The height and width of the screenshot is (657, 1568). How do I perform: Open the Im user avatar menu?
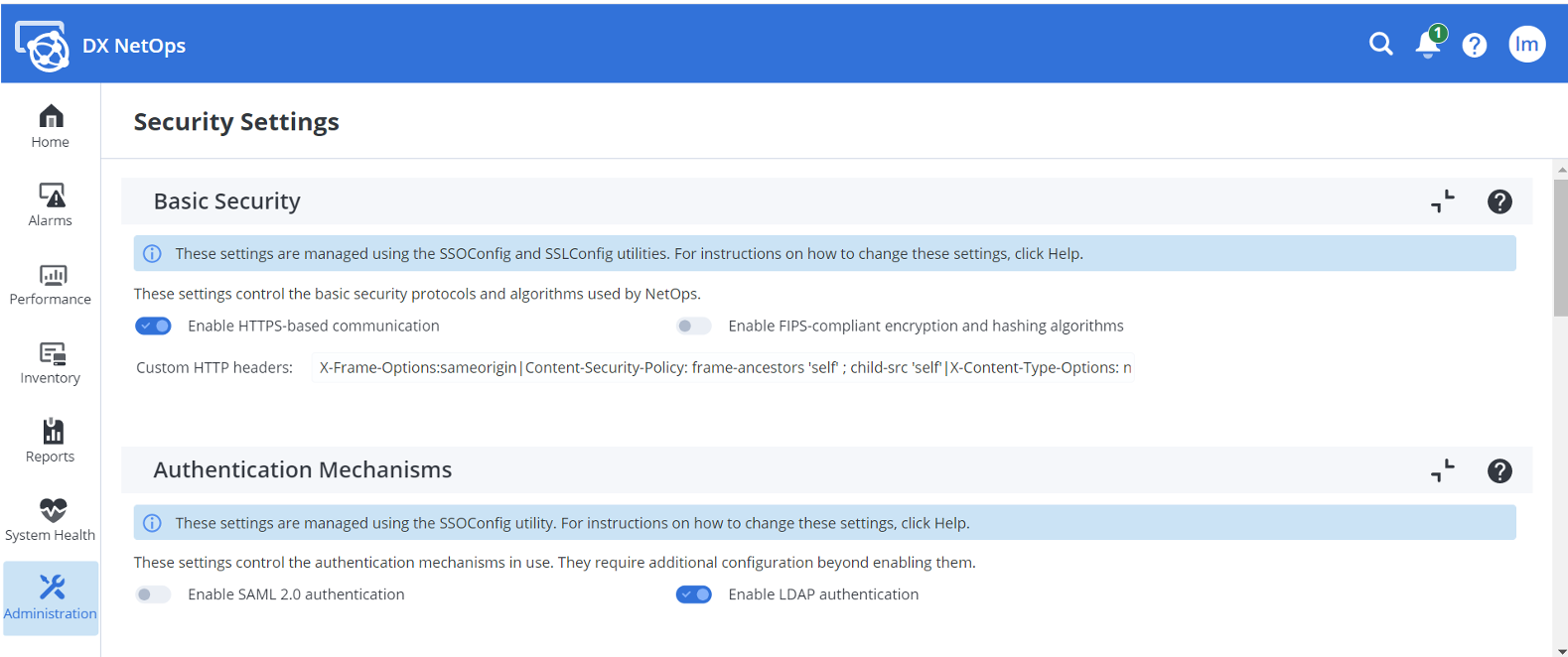1526,44
